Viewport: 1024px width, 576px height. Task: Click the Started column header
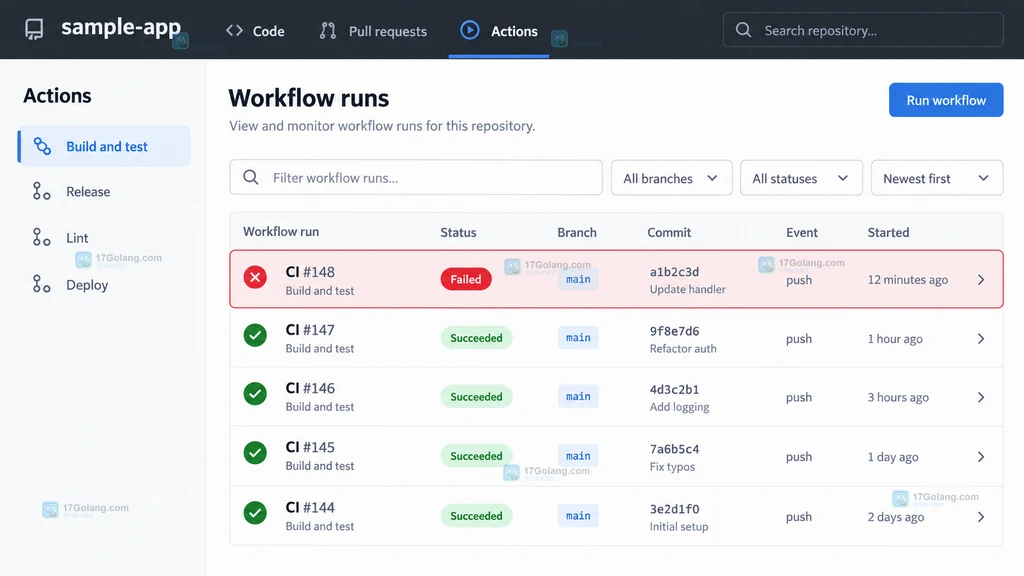coord(888,232)
